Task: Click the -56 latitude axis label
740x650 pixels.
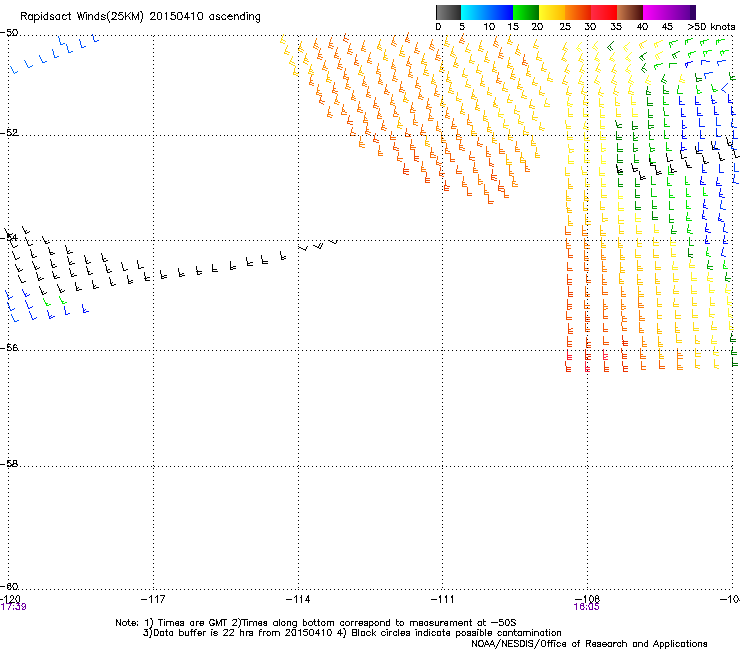Action: pos(9,348)
